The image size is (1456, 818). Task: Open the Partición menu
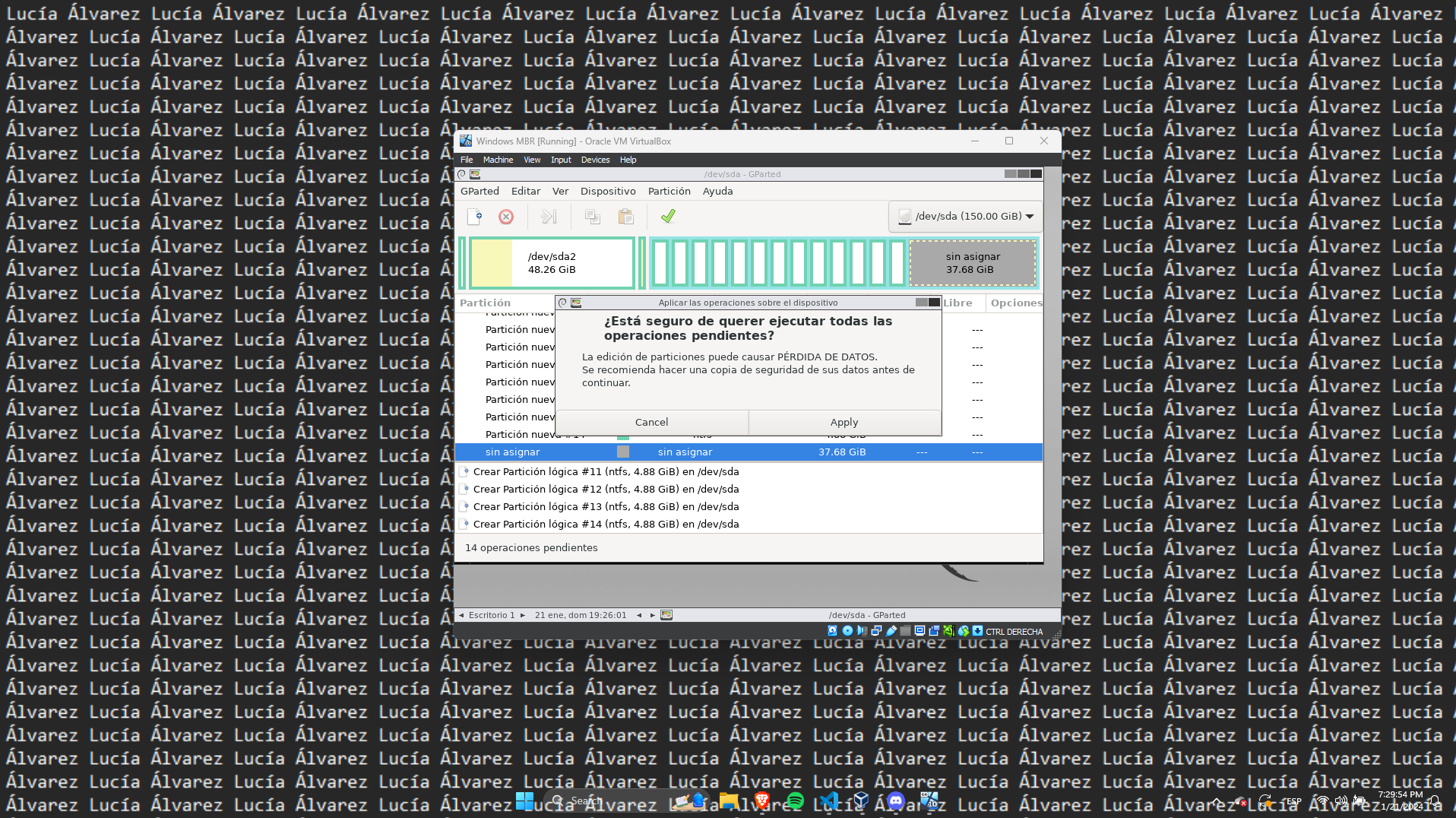pyautogui.click(x=669, y=192)
